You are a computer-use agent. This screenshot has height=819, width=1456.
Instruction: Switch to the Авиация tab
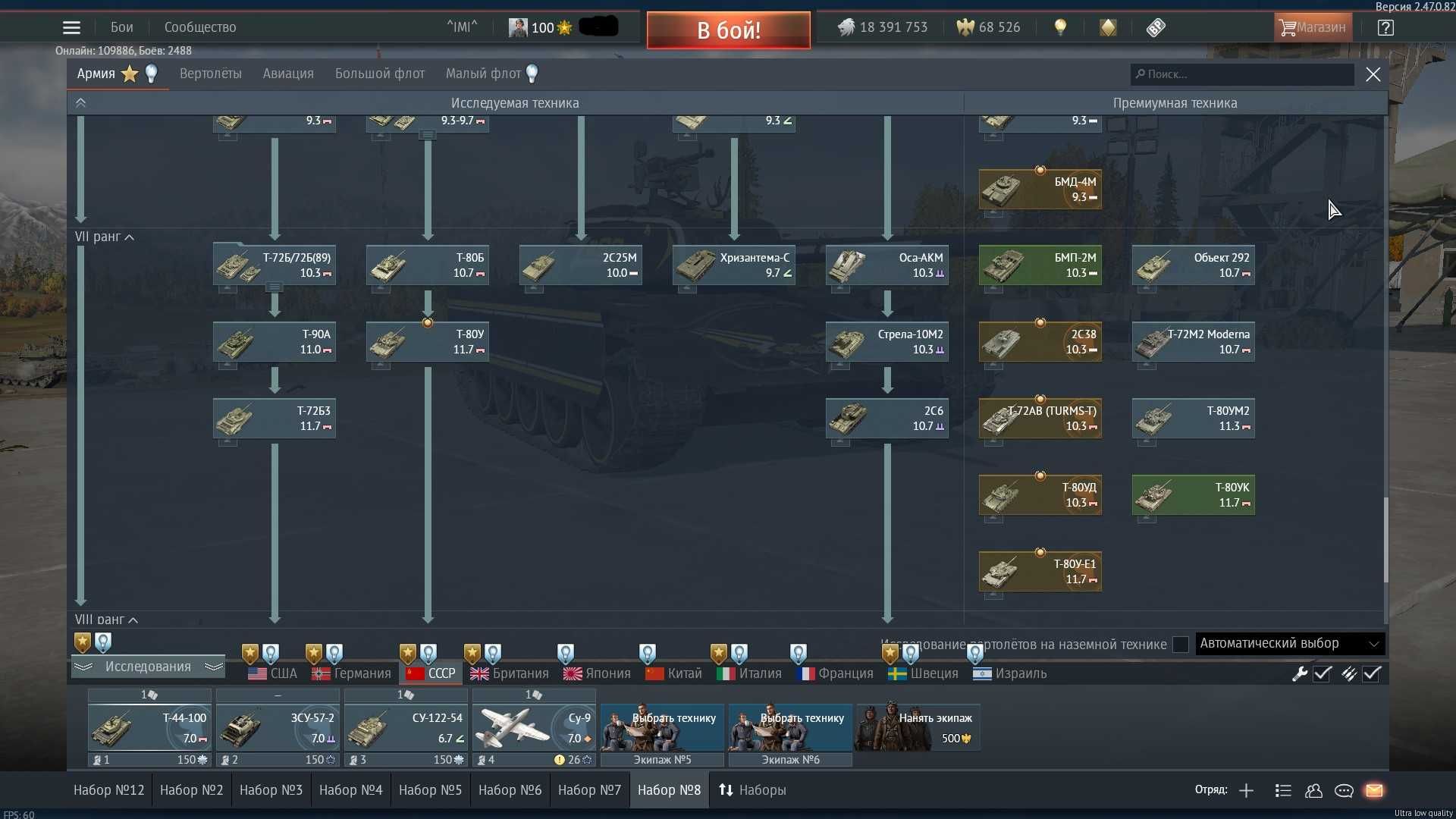(288, 74)
